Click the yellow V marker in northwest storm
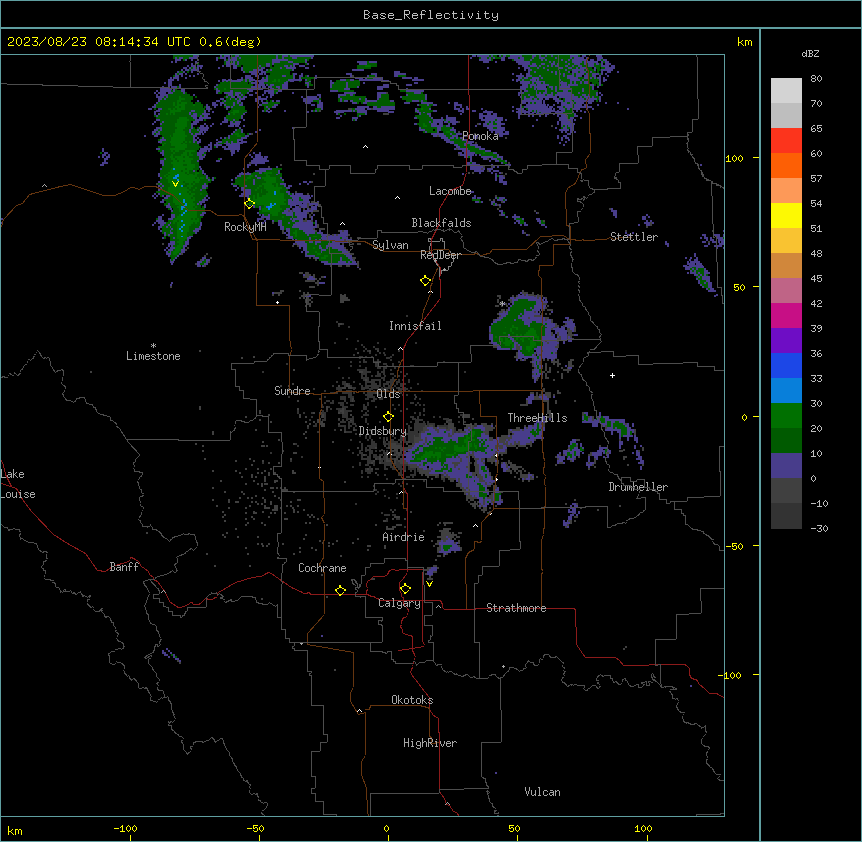 pos(175,184)
